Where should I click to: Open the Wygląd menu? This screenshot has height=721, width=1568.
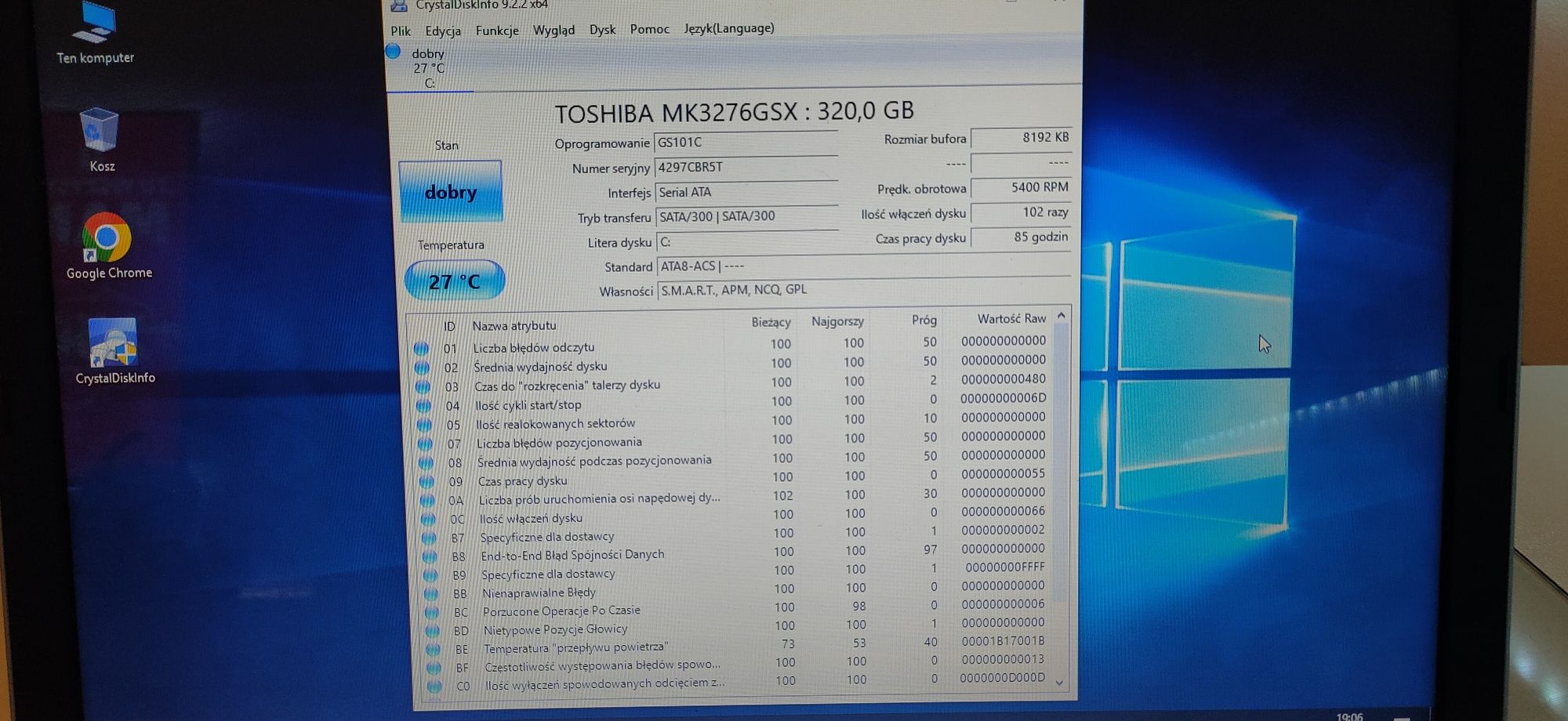pos(554,30)
